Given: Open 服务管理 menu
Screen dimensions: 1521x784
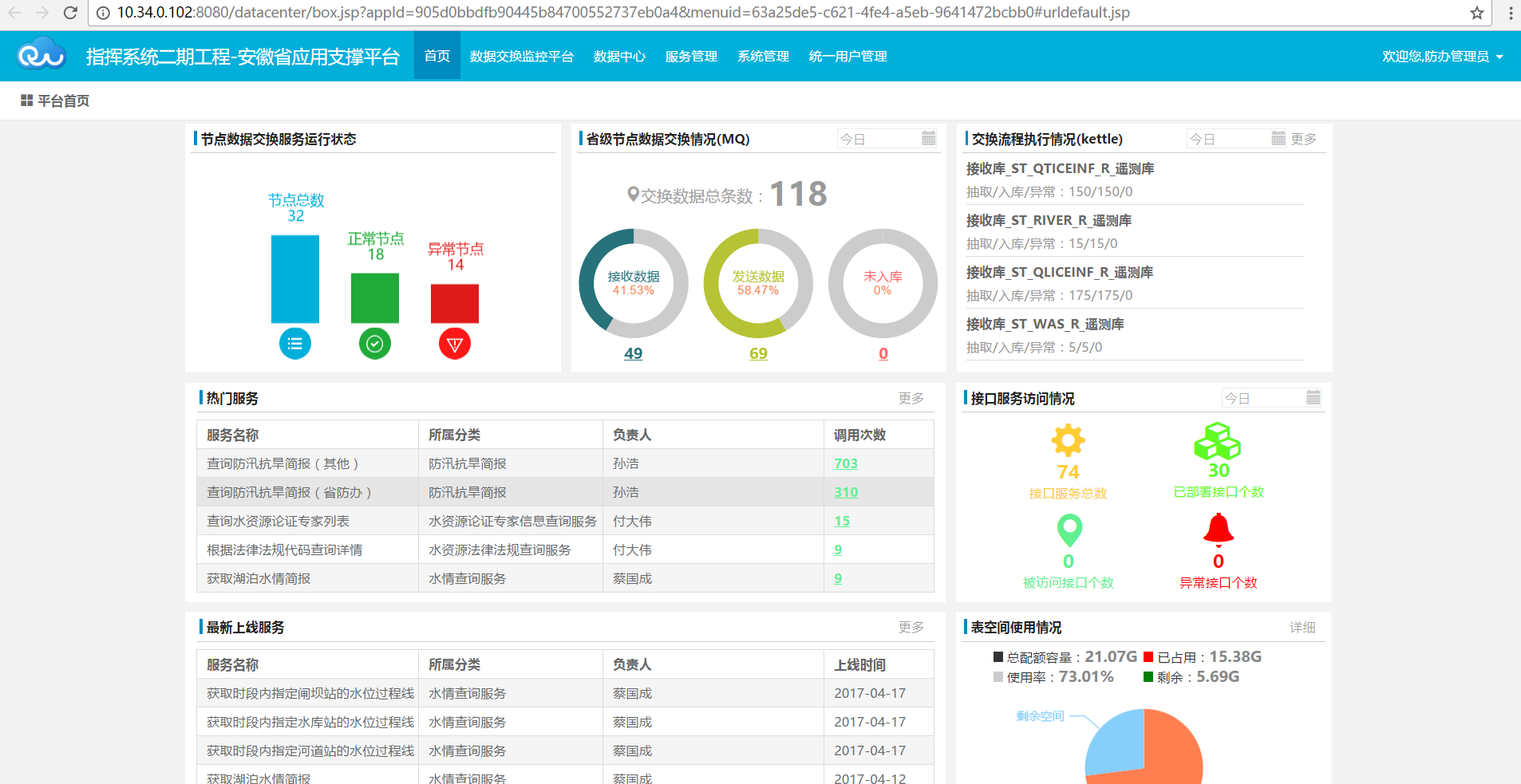Looking at the screenshot, I should tap(691, 56).
